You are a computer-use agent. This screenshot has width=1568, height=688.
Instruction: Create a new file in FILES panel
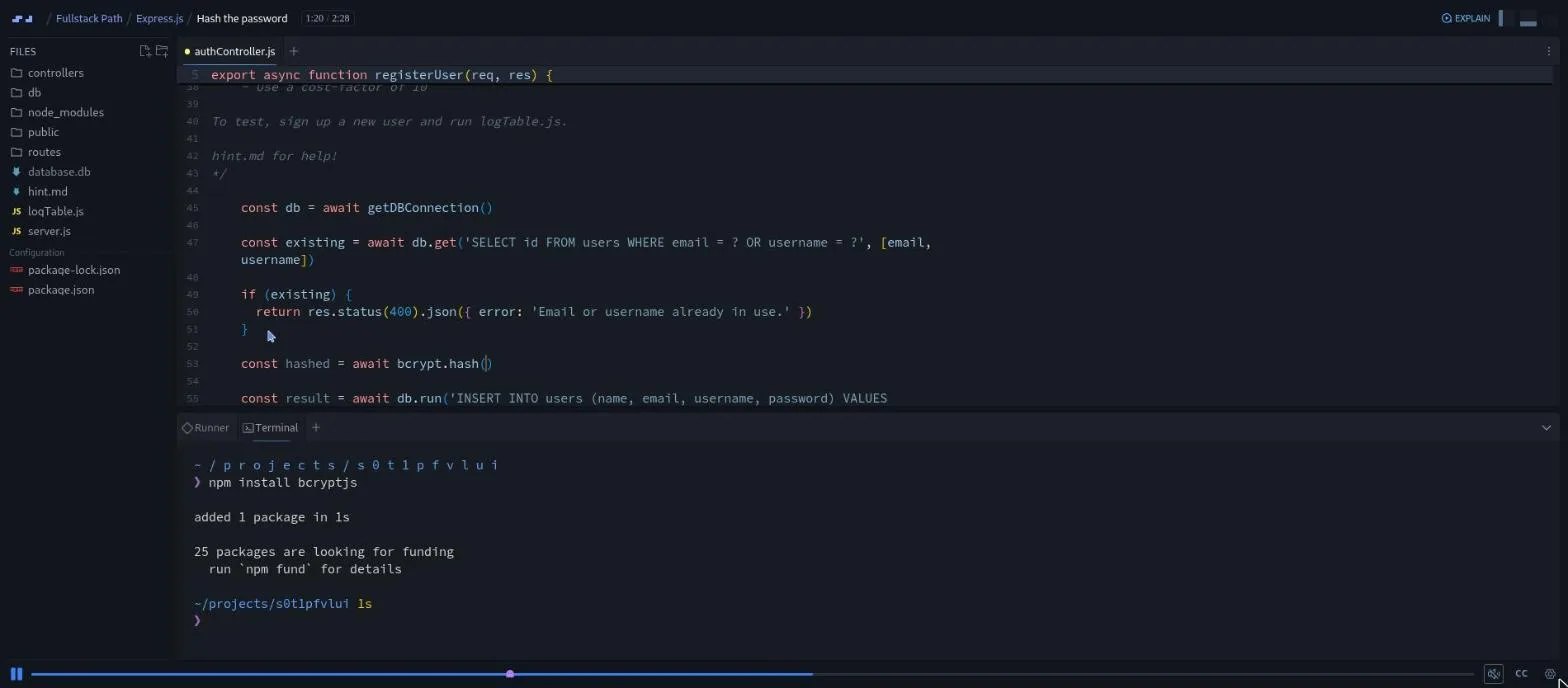point(145,51)
